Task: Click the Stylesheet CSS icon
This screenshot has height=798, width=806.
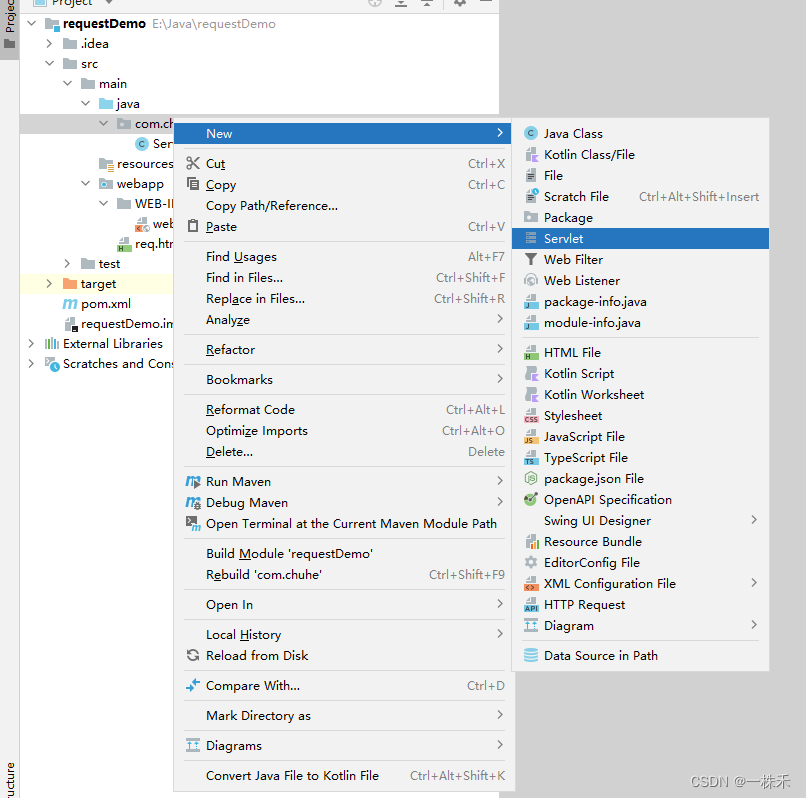Action: pos(530,416)
